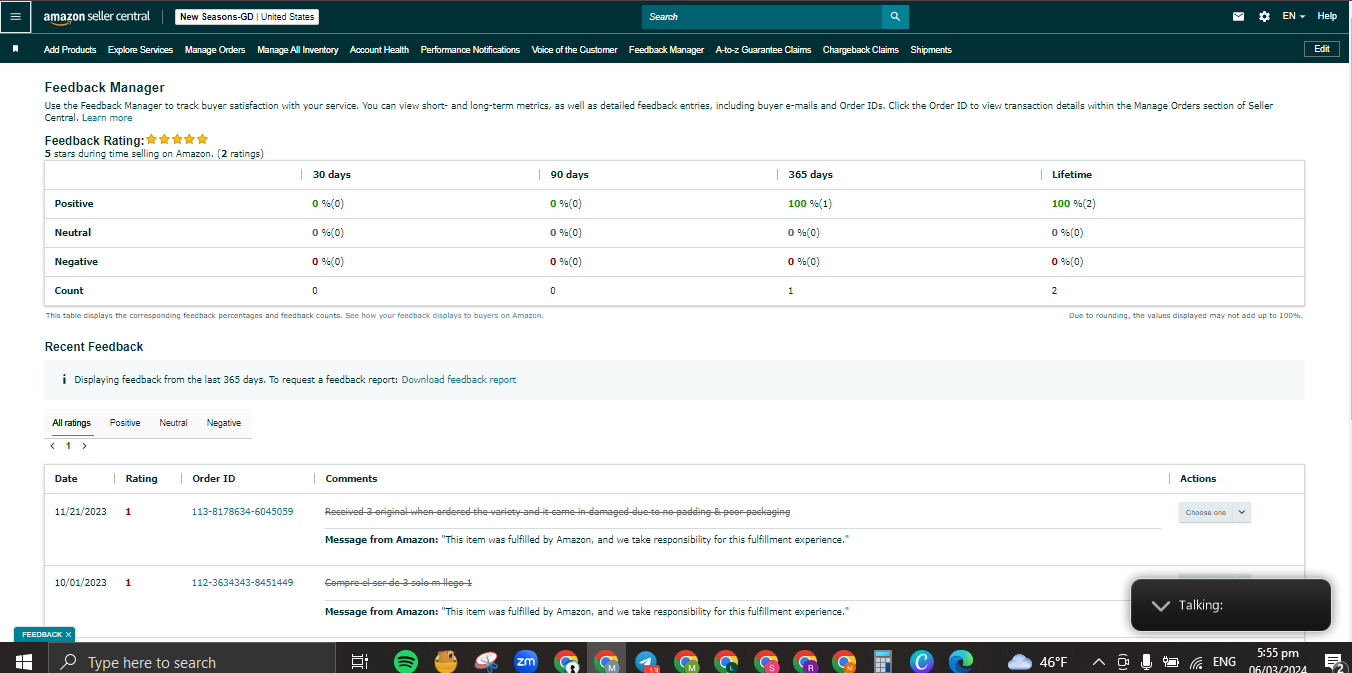Open the New Seasons-GD marketplace switcher
The height and width of the screenshot is (673, 1352).
247,17
